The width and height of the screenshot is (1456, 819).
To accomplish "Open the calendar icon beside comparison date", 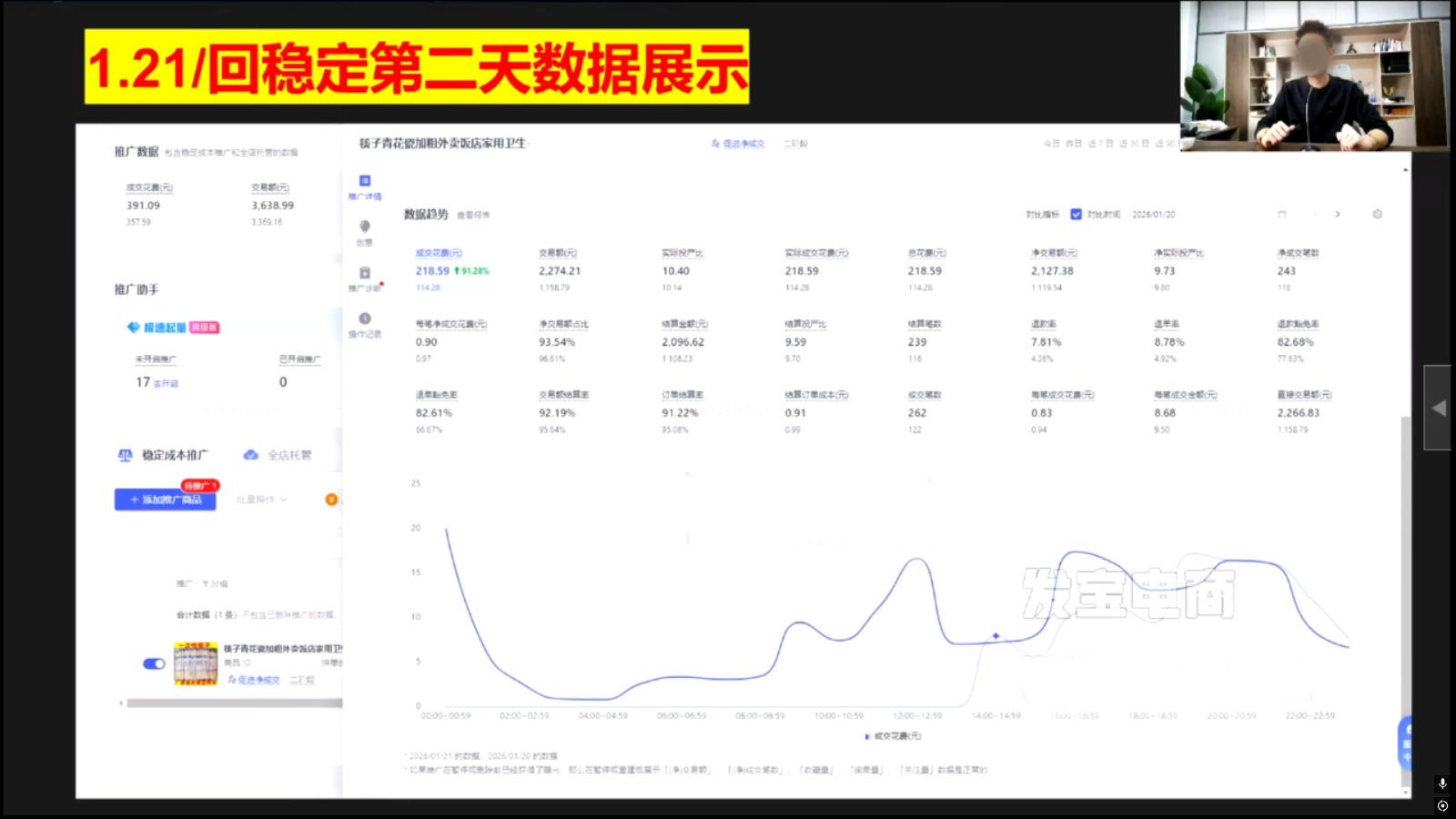I will pos(1282,215).
